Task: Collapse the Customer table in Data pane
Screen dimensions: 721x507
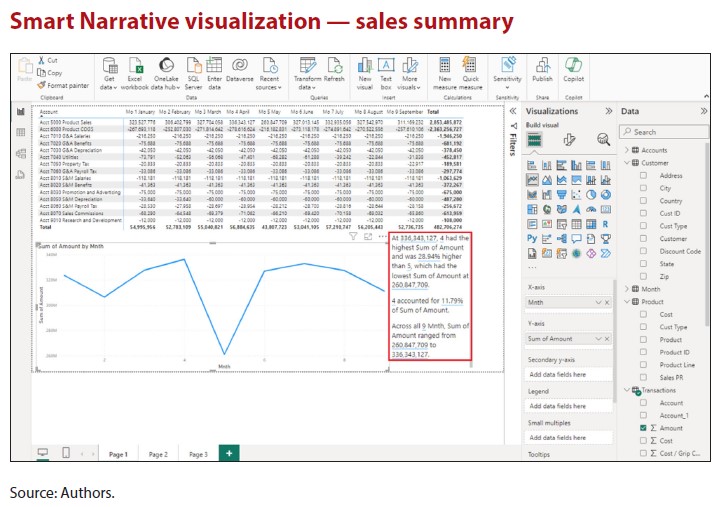Action: [x=627, y=162]
